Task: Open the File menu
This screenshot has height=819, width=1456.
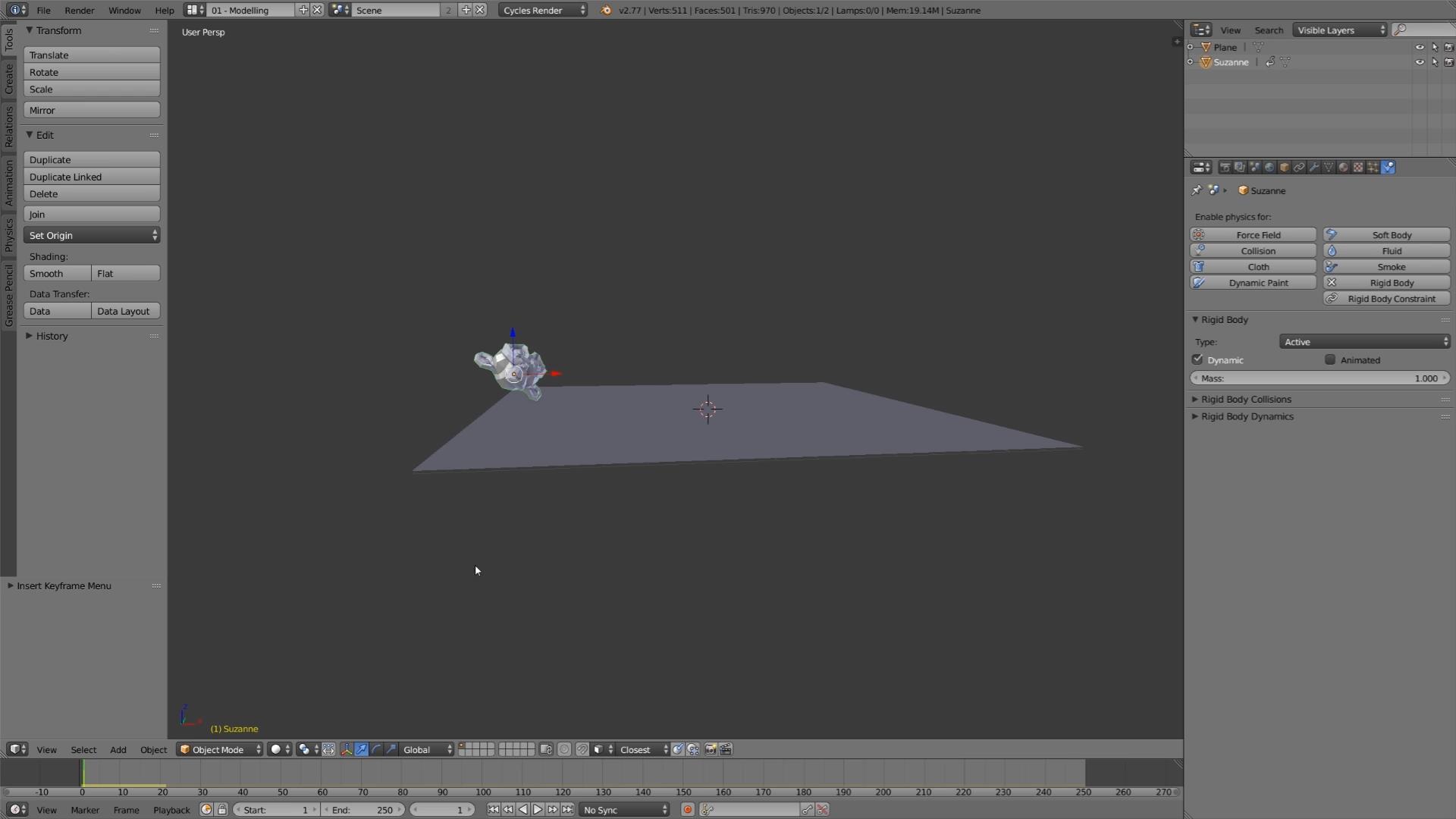Action: (44, 10)
